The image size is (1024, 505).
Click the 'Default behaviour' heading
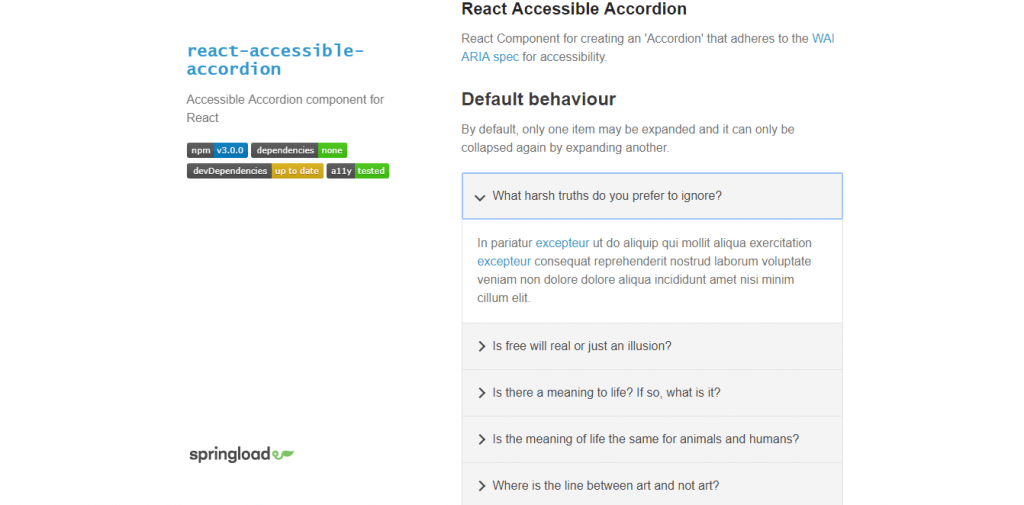538,99
